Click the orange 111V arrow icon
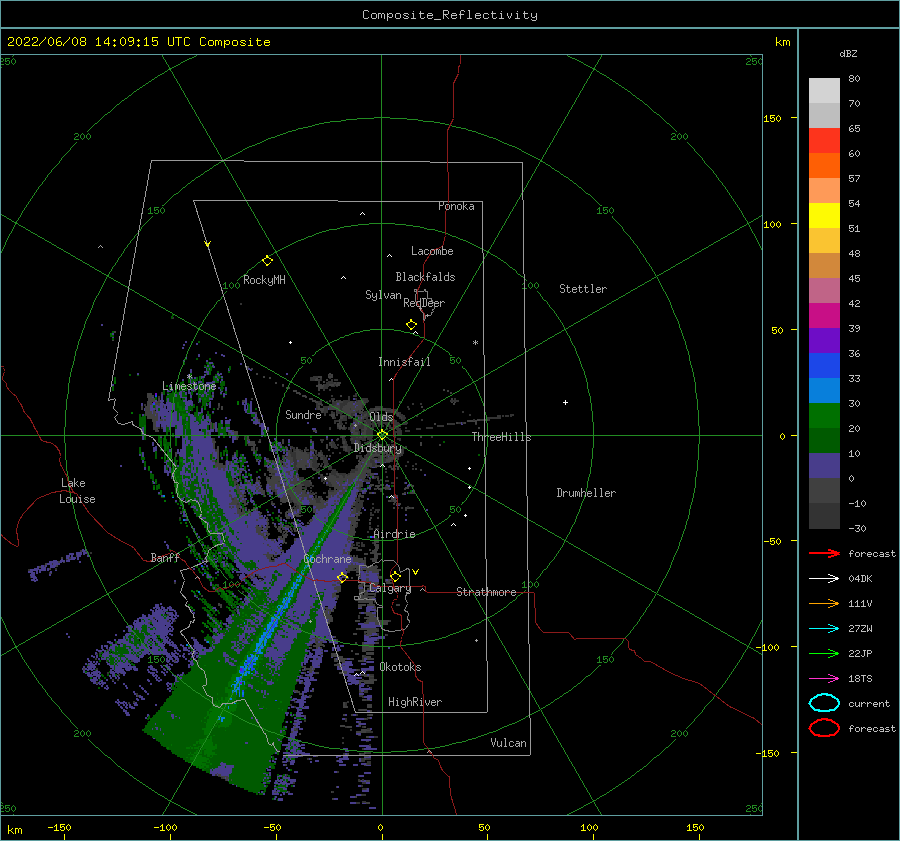Viewport: 900px width, 841px height. (824, 603)
